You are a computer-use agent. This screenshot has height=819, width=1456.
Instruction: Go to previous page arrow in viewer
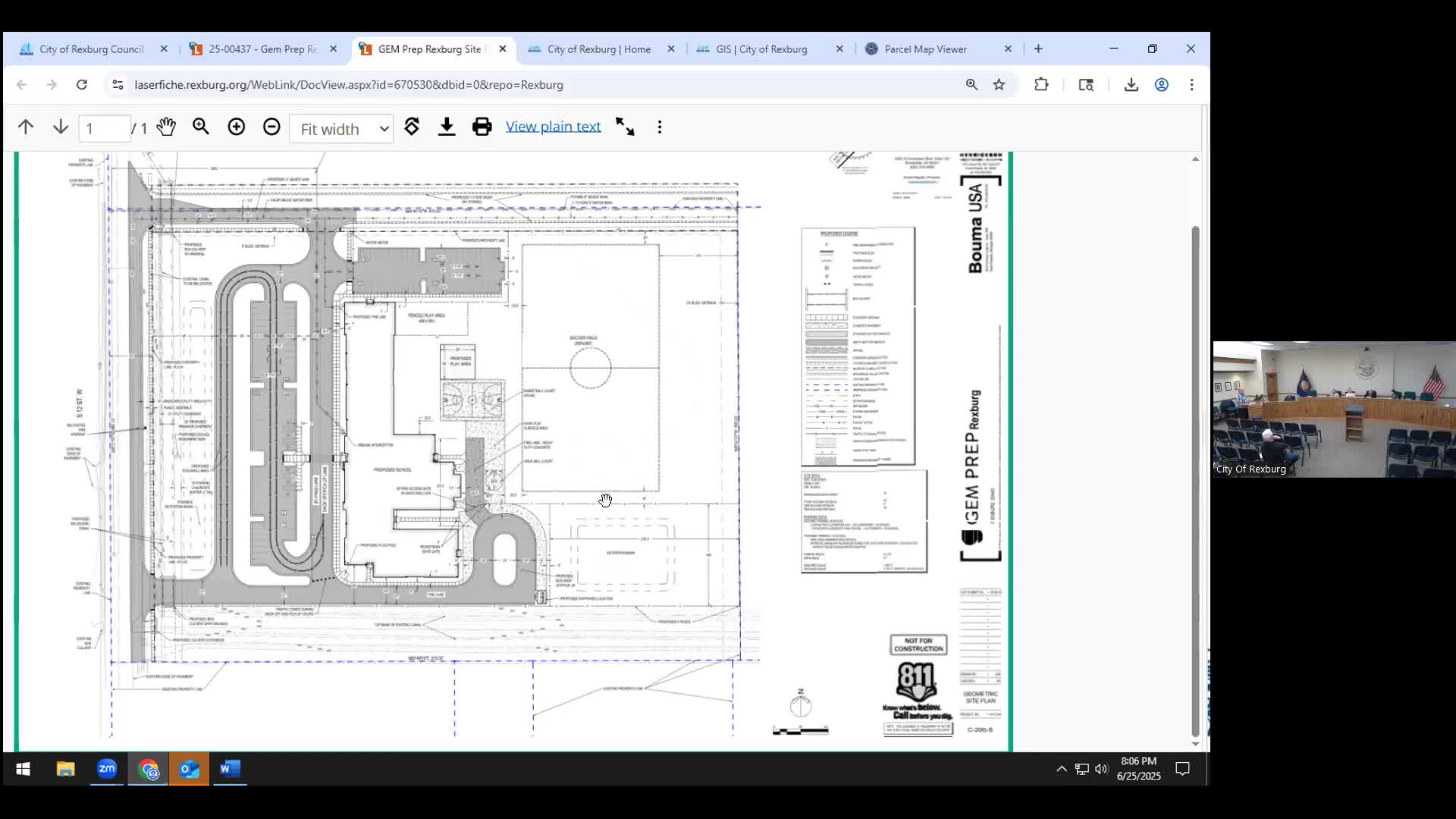pyautogui.click(x=26, y=127)
